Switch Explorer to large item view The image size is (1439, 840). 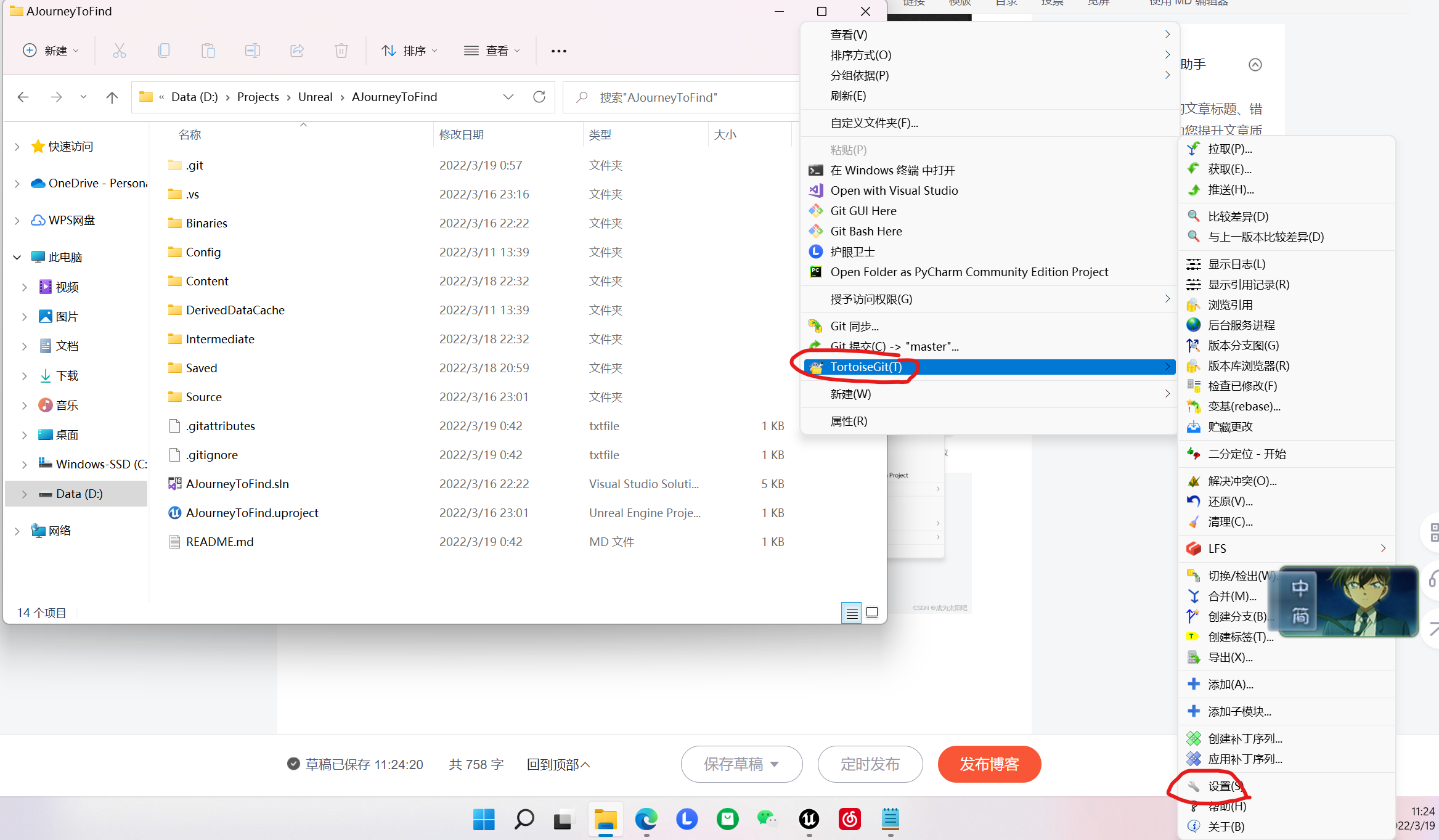click(x=872, y=613)
